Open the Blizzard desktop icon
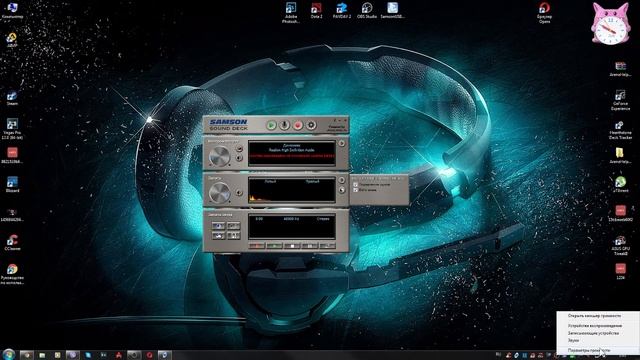Screen dimensions: 640x360 point(12,185)
